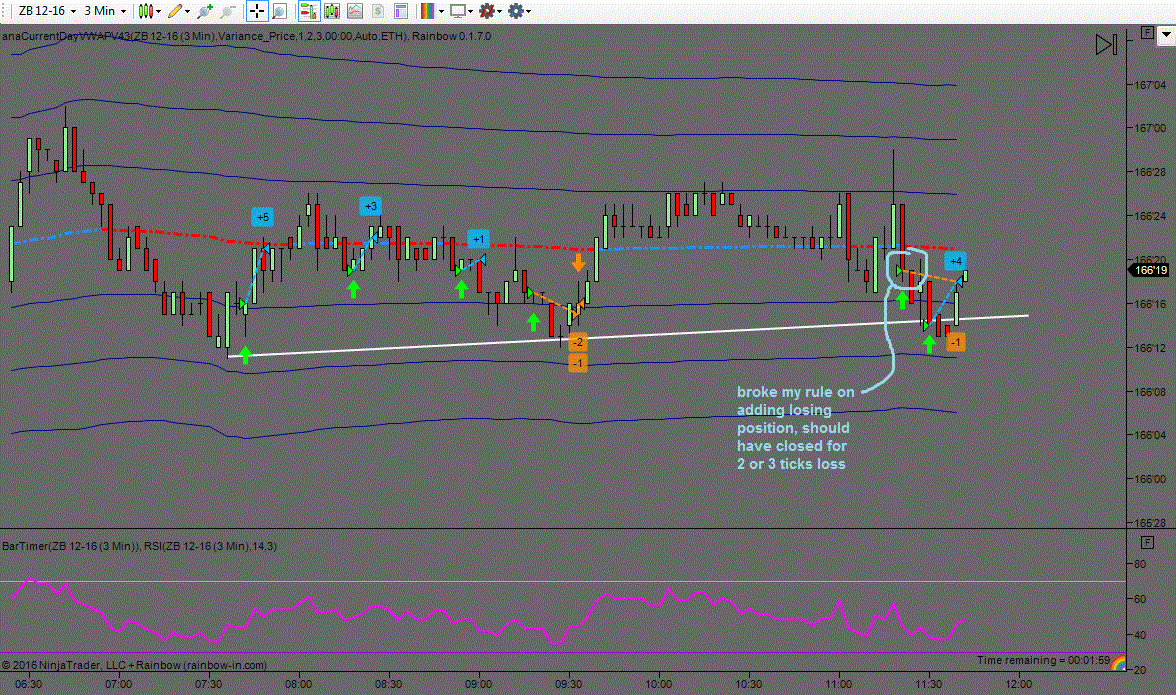This screenshot has width=1176, height=695.
Task: Click the 07:30 time axis label
Action: (208, 684)
